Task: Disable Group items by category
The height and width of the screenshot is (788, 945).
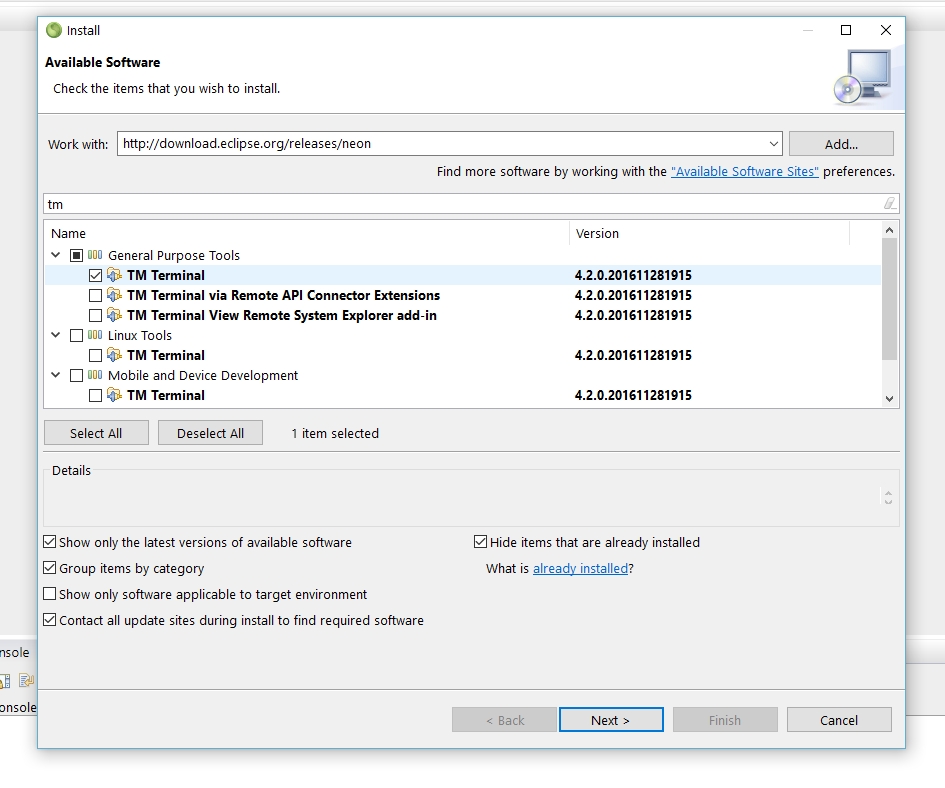Action: [x=50, y=568]
